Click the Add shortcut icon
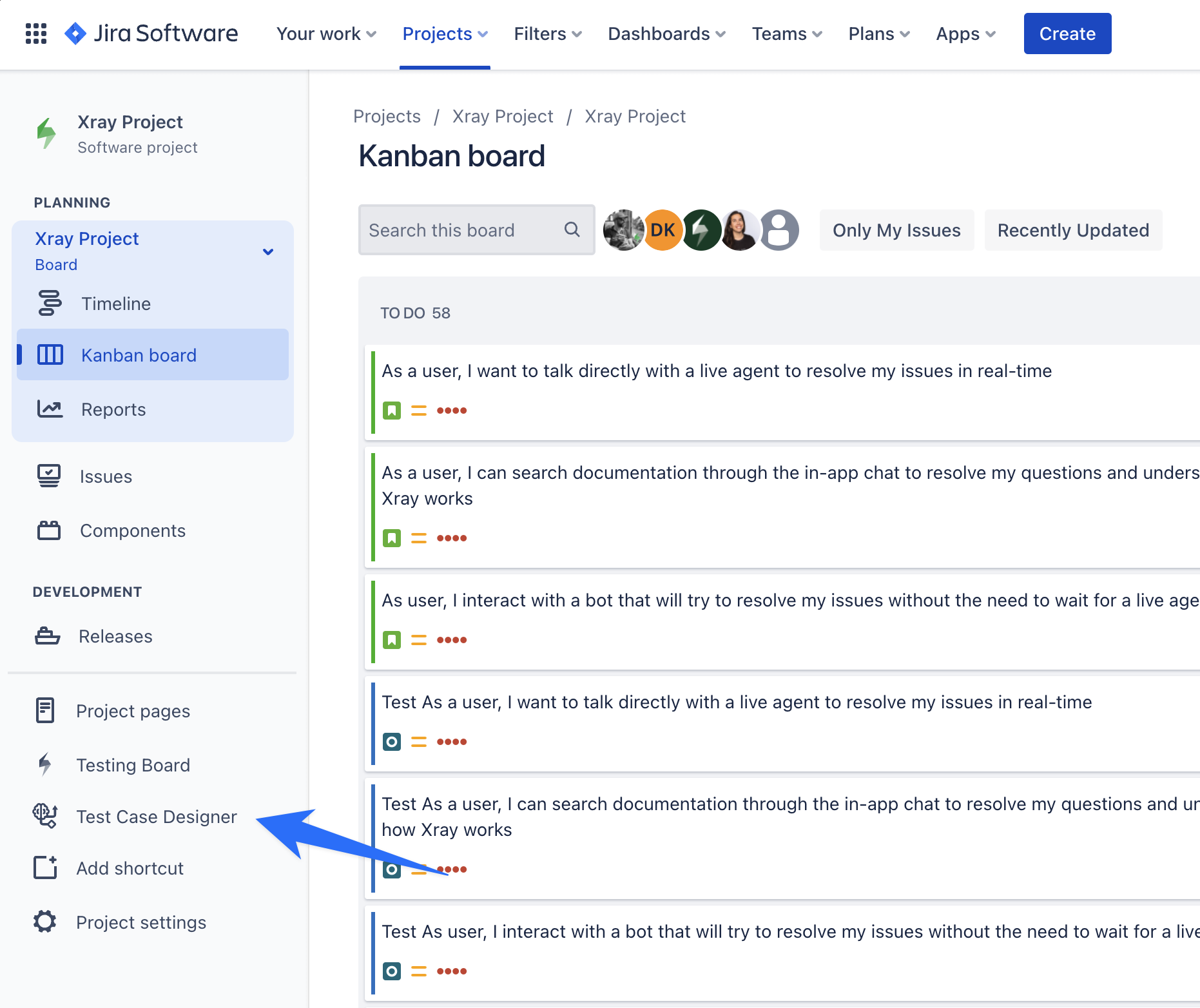The image size is (1200, 1008). 45,867
